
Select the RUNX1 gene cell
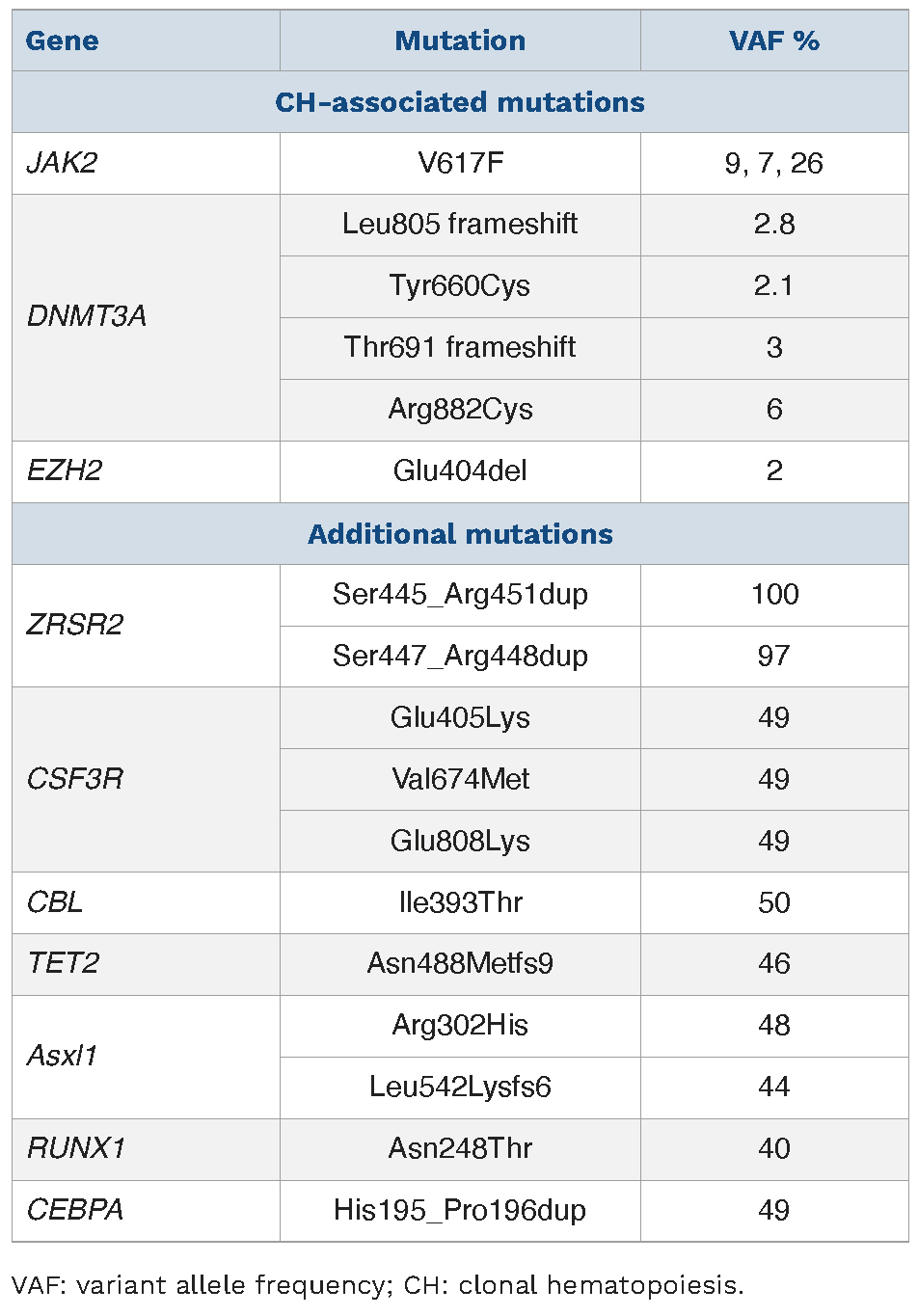76,1148
